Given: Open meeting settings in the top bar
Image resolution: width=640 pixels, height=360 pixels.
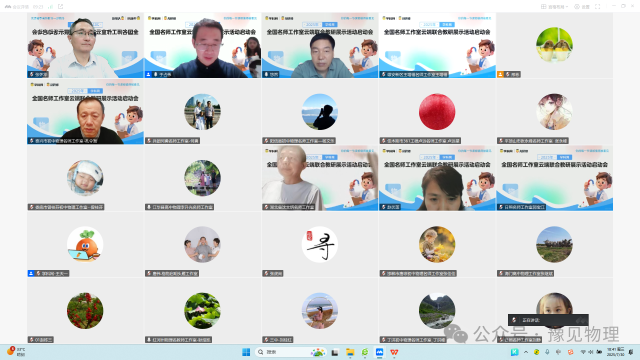Looking at the screenshot, I should click(x=582, y=7).
